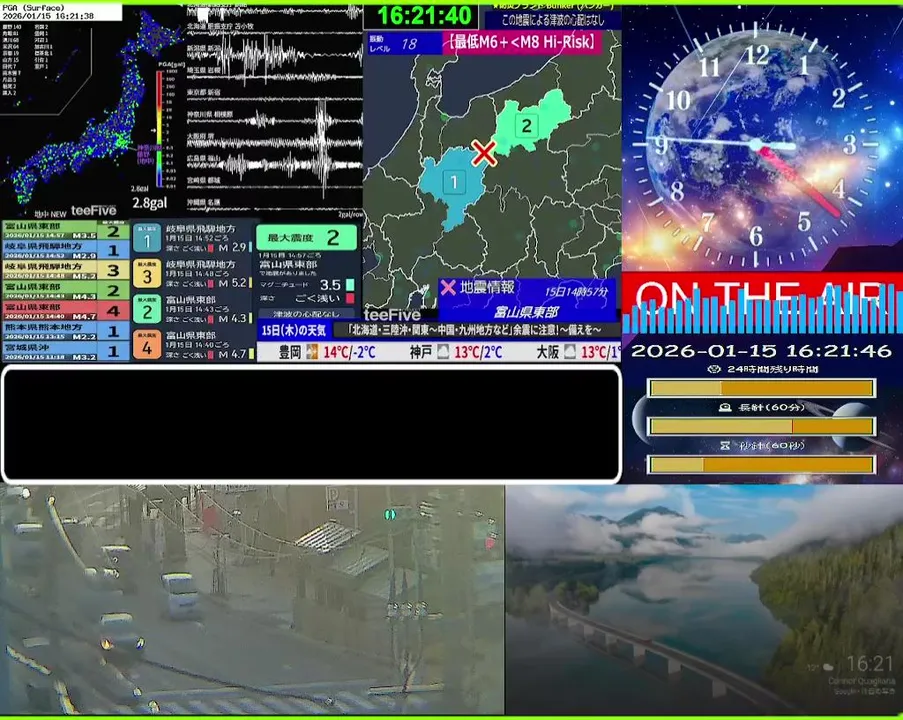Click the cloud weather icon next to 神戸
The image size is (903, 720).
tap(443, 351)
